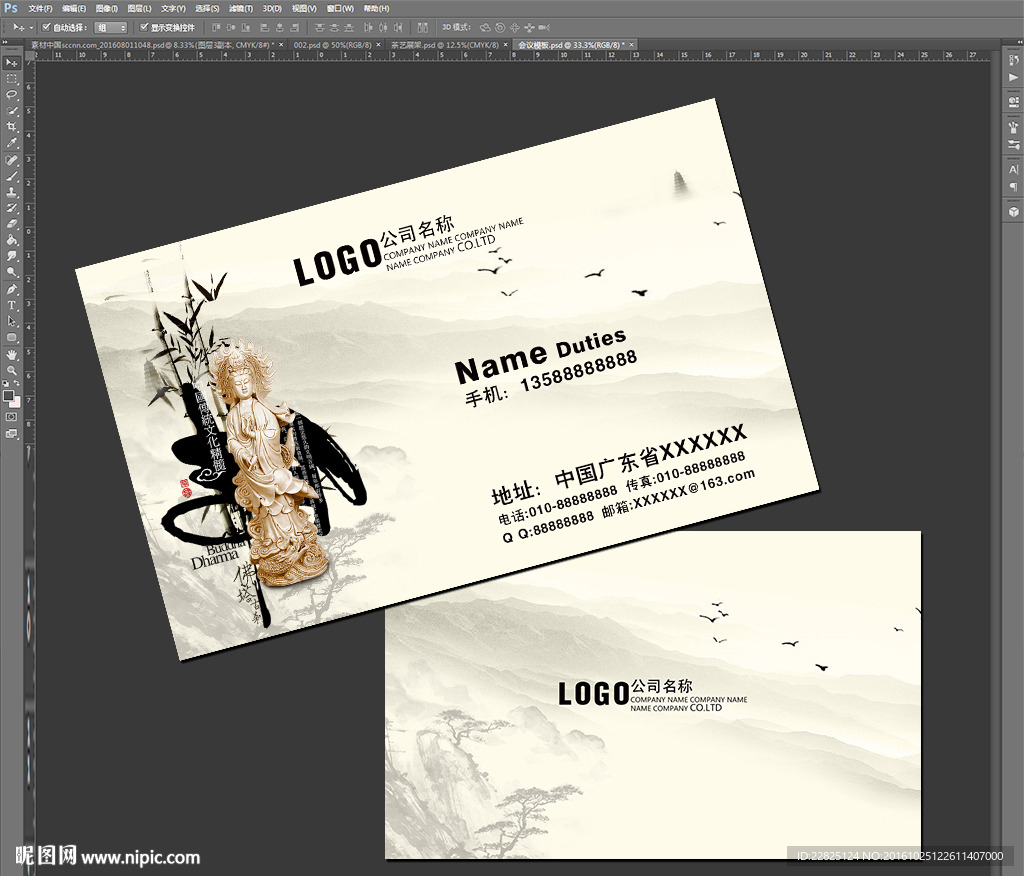Open the Brush settings panel icon
This screenshot has height=876, width=1024.
point(1014,144)
